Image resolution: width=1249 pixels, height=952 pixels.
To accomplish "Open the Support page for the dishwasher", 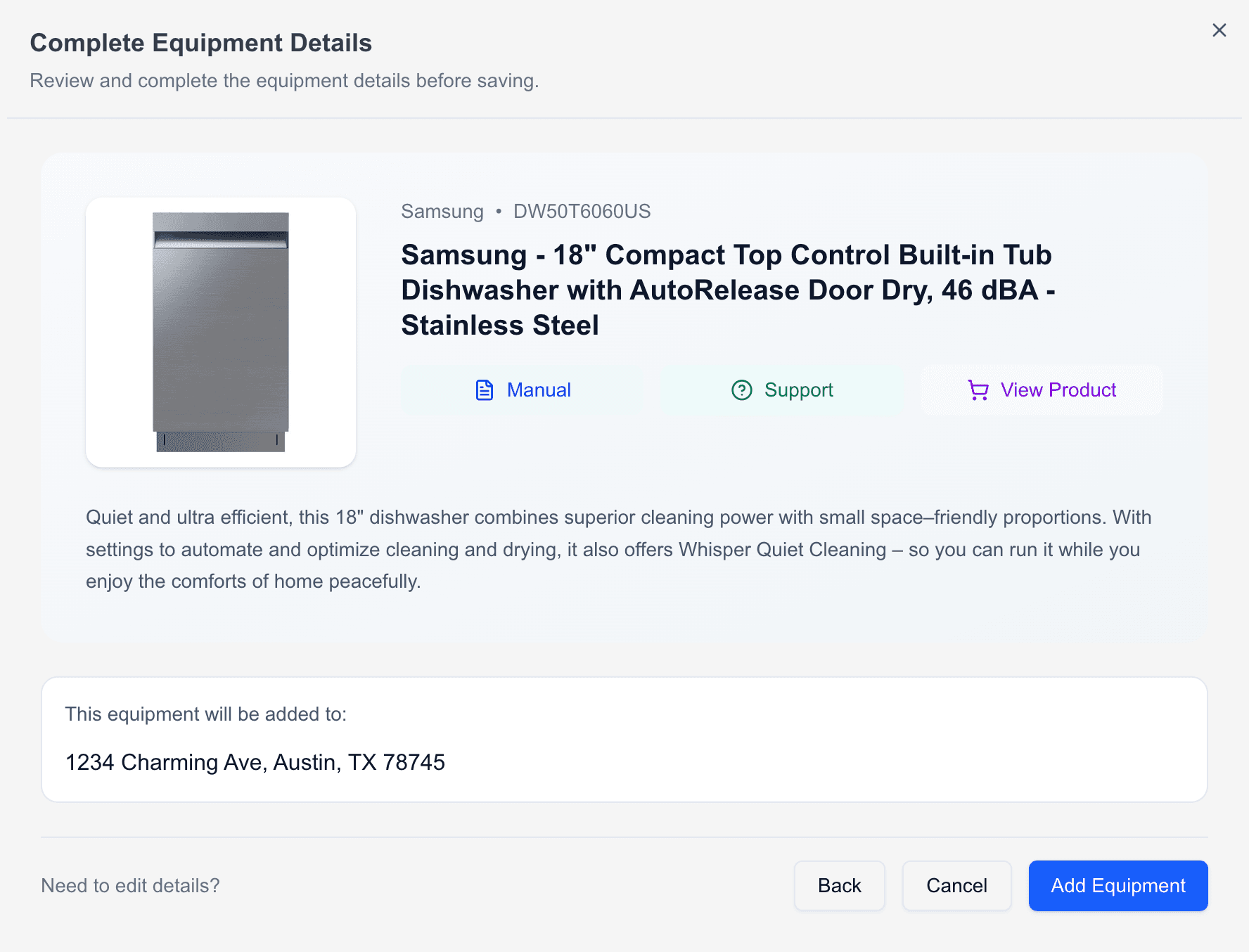I will click(798, 390).
